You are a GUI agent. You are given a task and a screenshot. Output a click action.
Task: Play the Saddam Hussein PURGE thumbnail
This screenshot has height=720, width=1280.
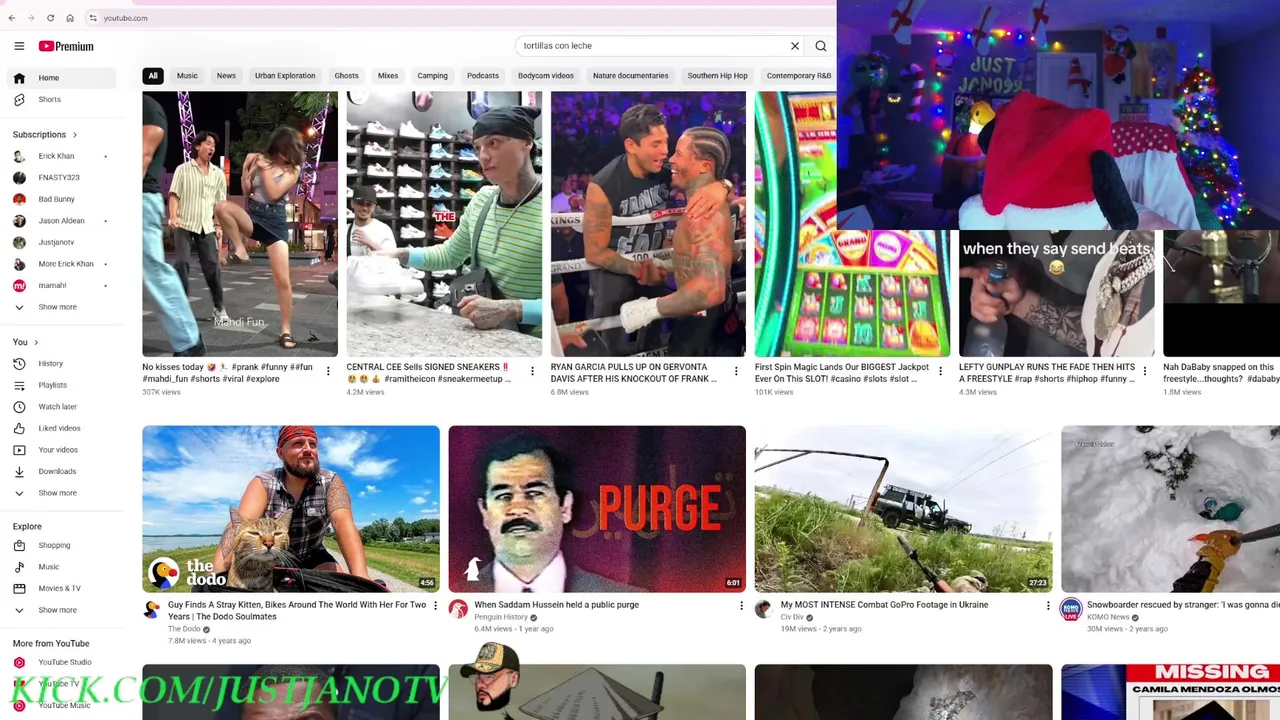597,509
